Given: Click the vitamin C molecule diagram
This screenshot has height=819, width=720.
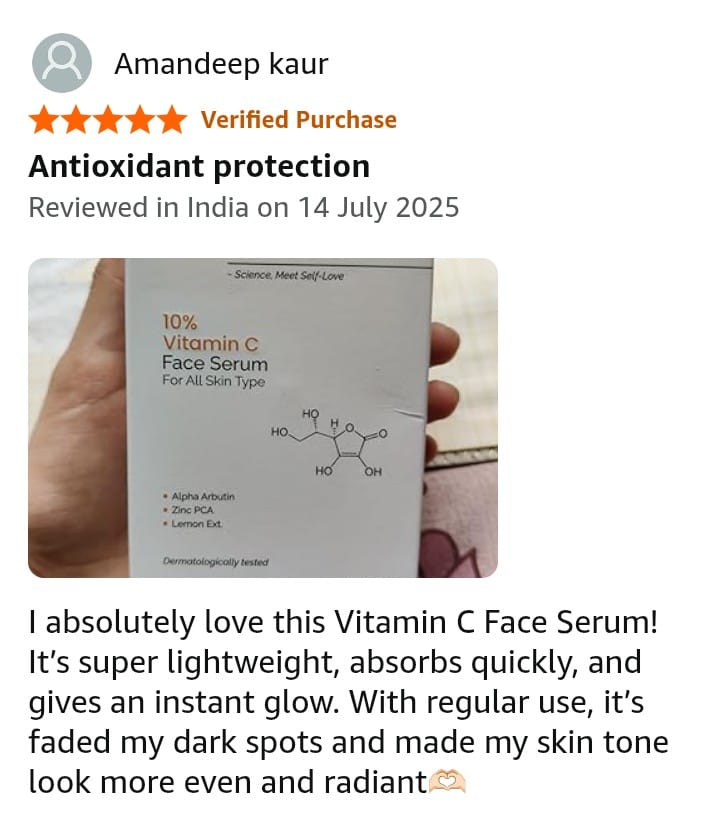Looking at the screenshot, I should 329,443.
